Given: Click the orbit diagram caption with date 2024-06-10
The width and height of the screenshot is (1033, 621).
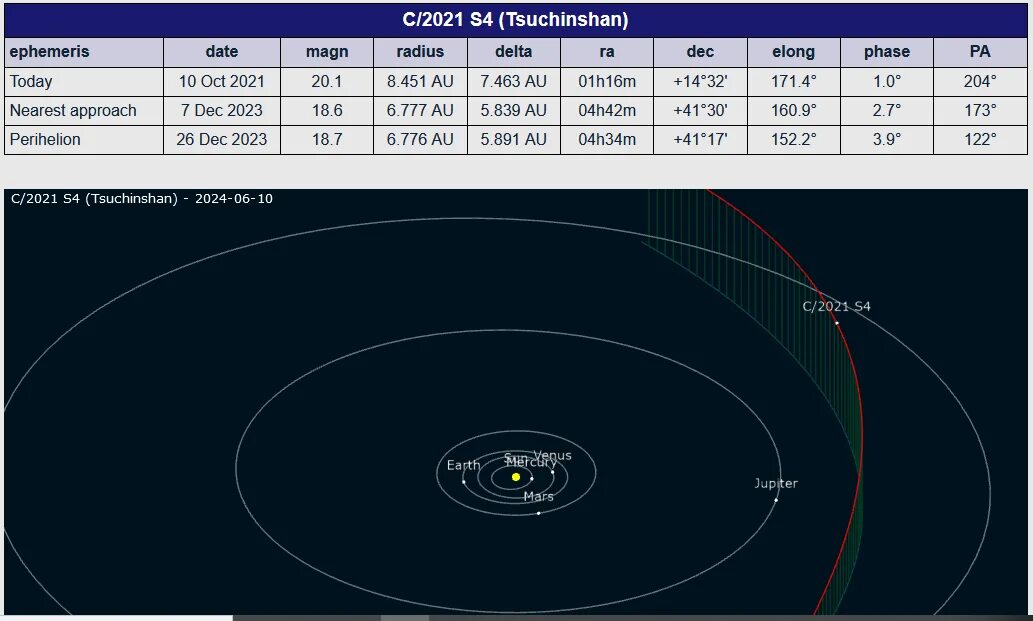Looking at the screenshot, I should pyautogui.click(x=142, y=198).
